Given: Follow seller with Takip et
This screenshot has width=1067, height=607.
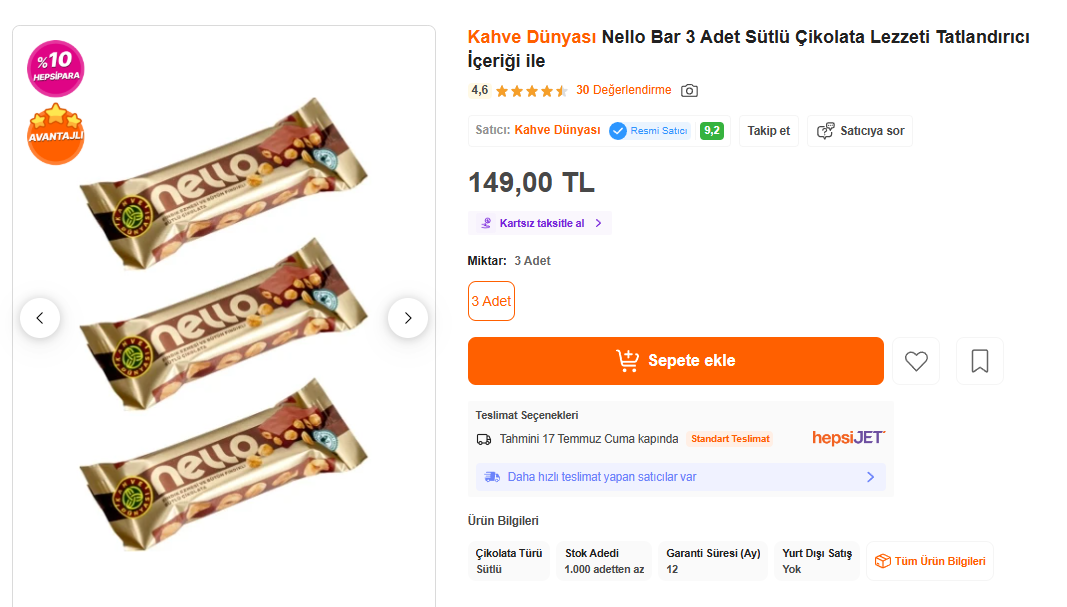Looking at the screenshot, I should pos(769,131).
